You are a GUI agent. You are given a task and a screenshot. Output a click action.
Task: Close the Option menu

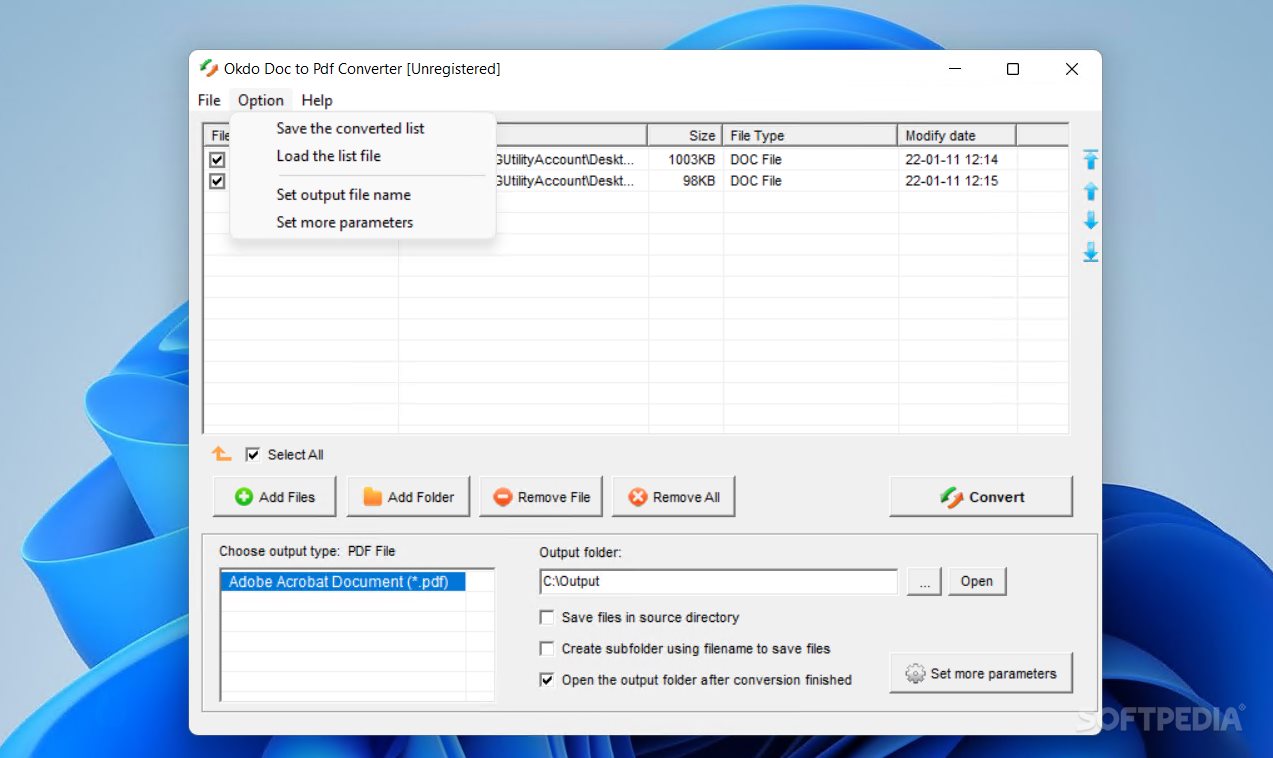[x=261, y=100]
